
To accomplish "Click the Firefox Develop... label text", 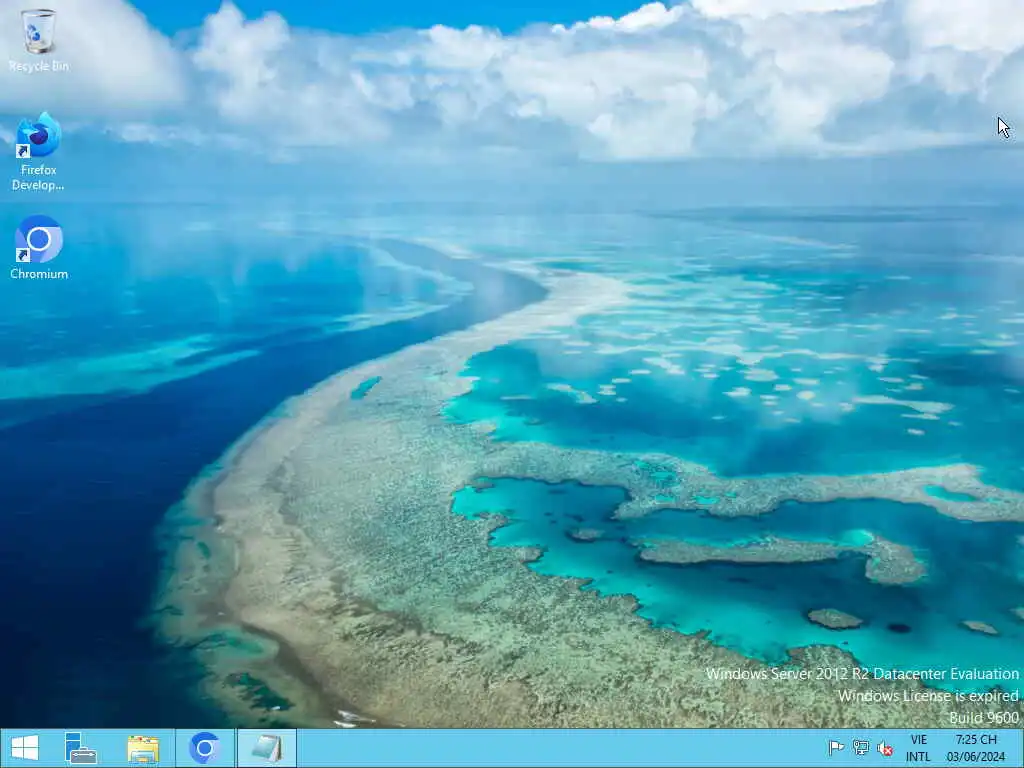I will tap(39, 178).
